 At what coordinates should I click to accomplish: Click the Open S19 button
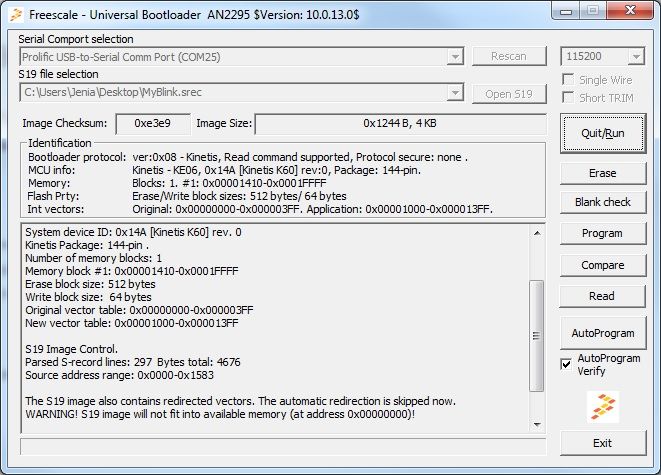coord(509,94)
